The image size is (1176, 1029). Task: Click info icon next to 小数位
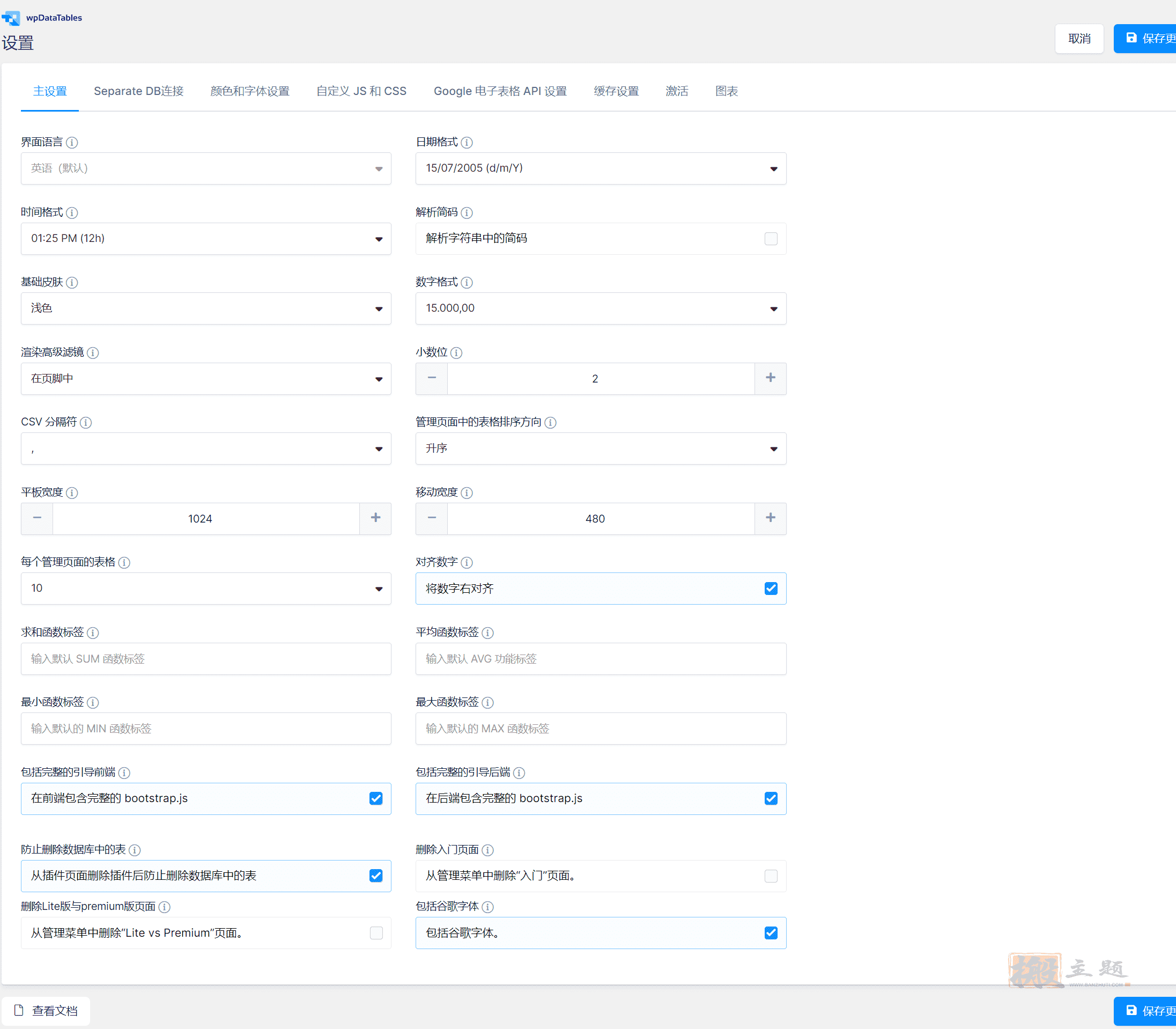tap(456, 352)
